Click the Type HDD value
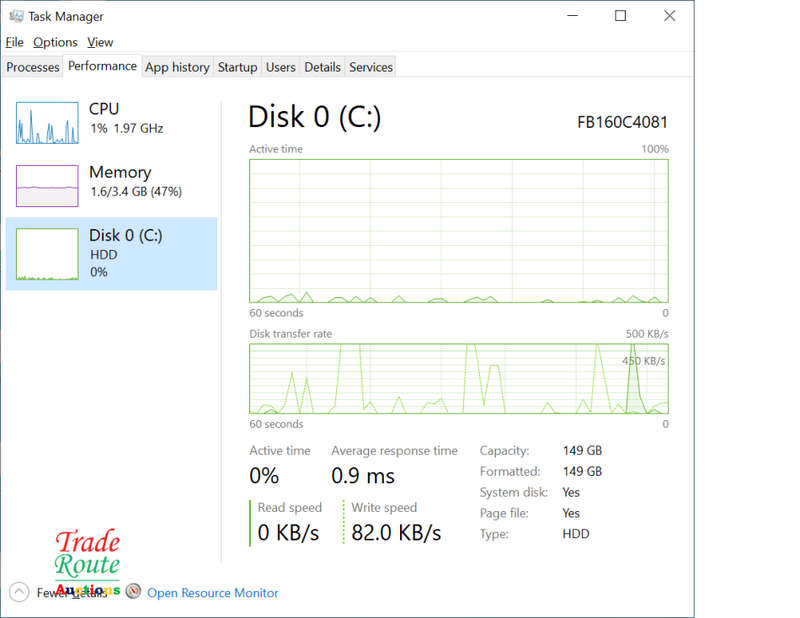 click(x=576, y=534)
